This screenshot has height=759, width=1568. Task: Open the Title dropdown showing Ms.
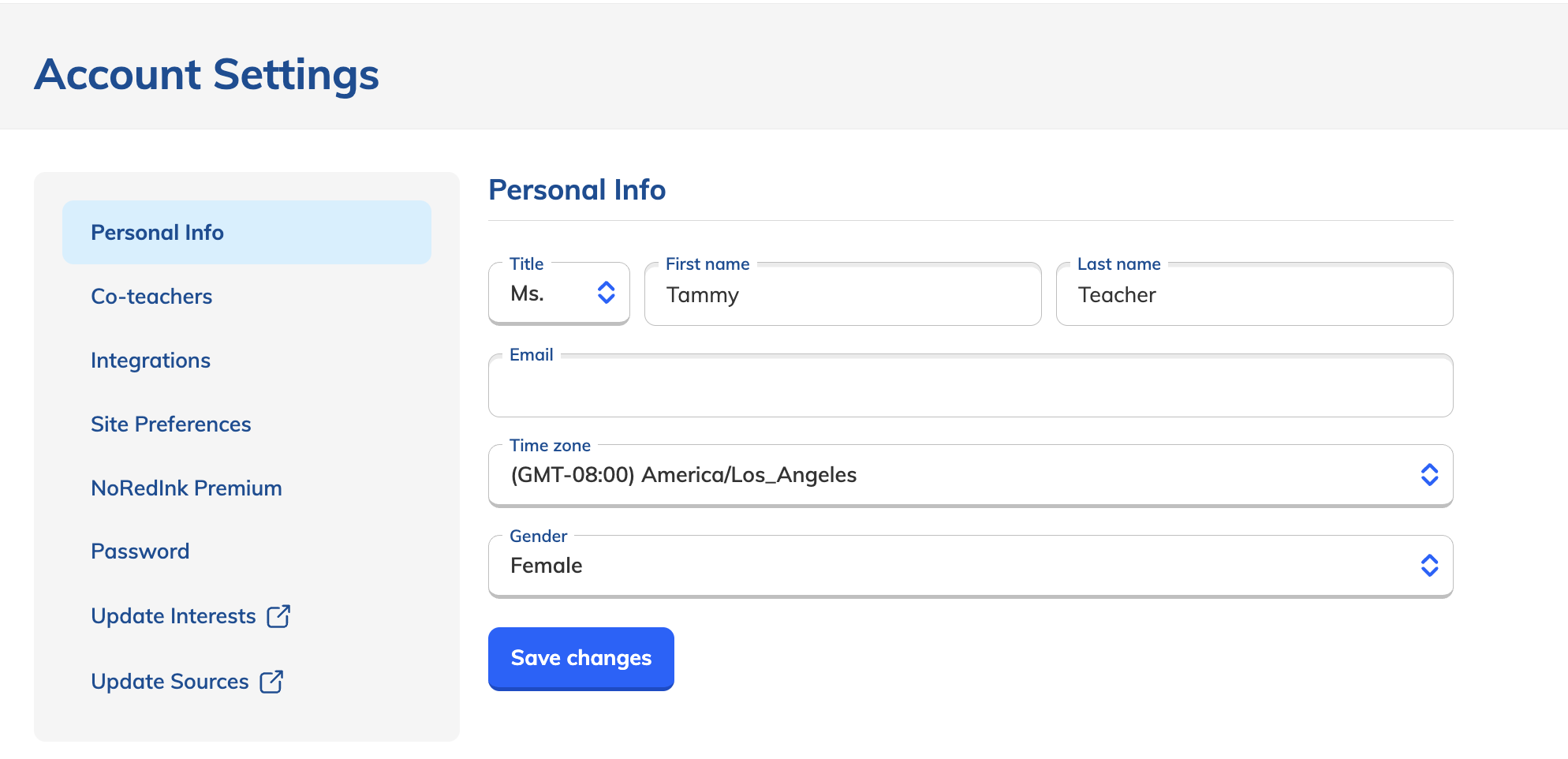559,294
